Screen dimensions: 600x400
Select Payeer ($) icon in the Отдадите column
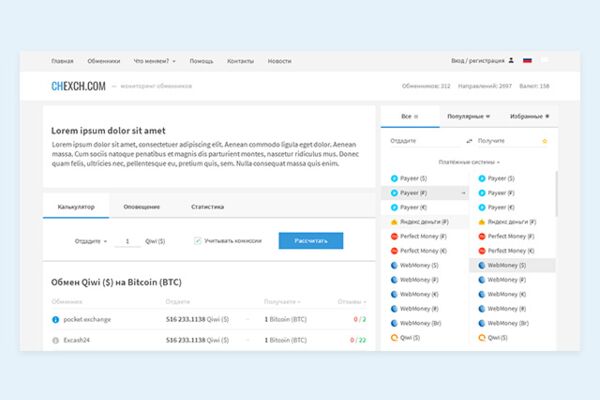pos(394,178)
